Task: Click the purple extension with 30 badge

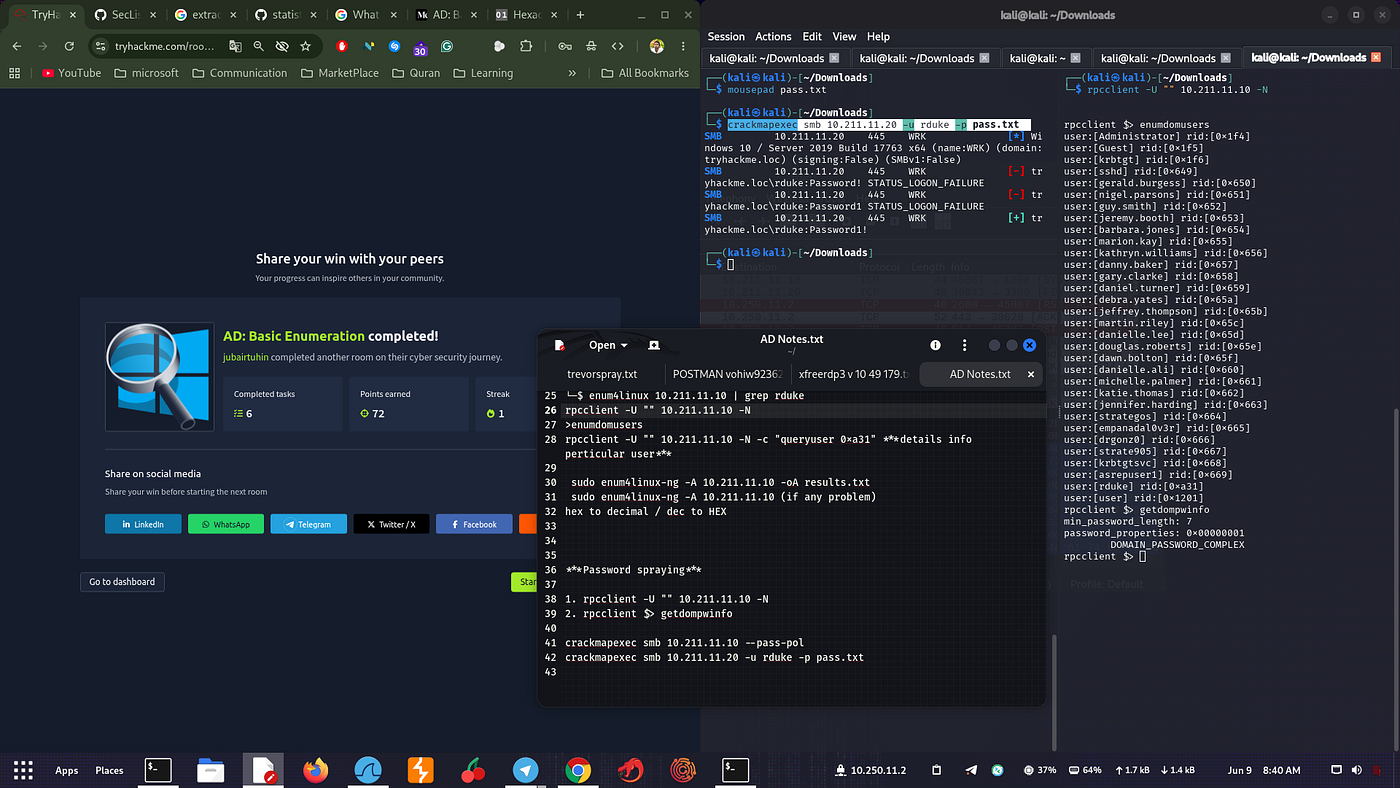Action: click(420, 47)
